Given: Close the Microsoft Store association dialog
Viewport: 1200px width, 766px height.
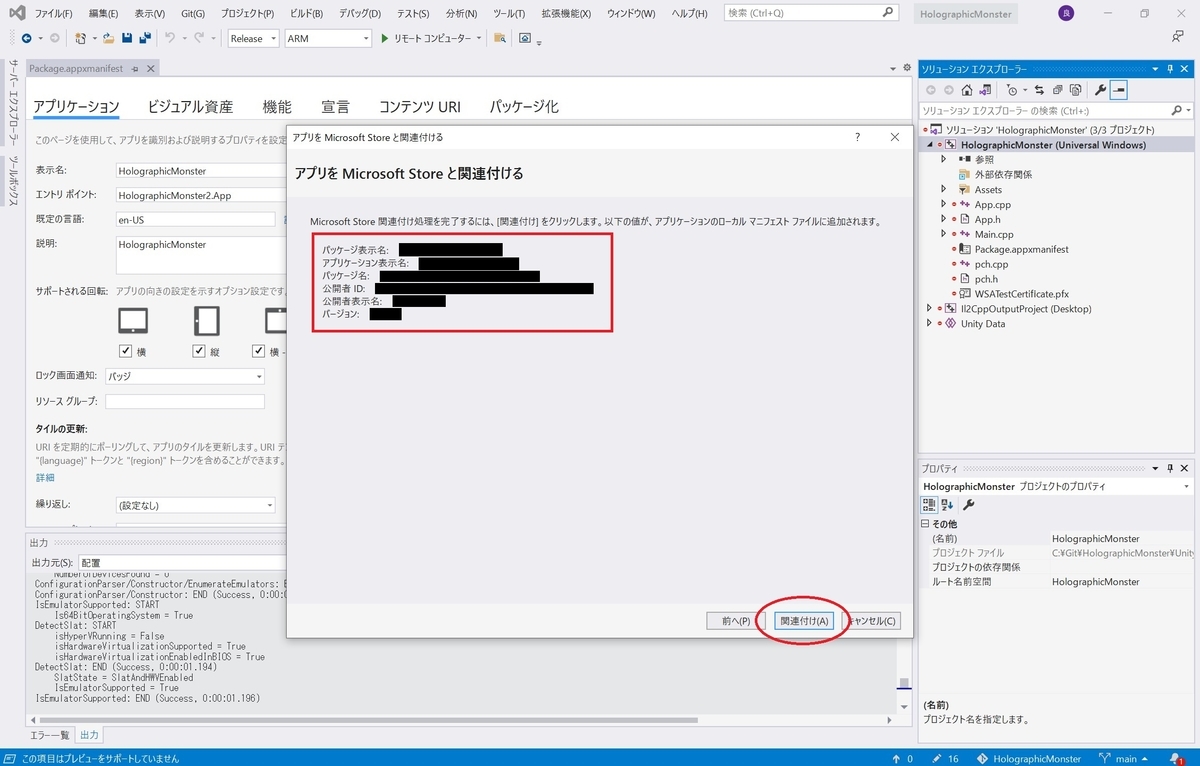Looking at the screenshot, I should tap(894, 137).
